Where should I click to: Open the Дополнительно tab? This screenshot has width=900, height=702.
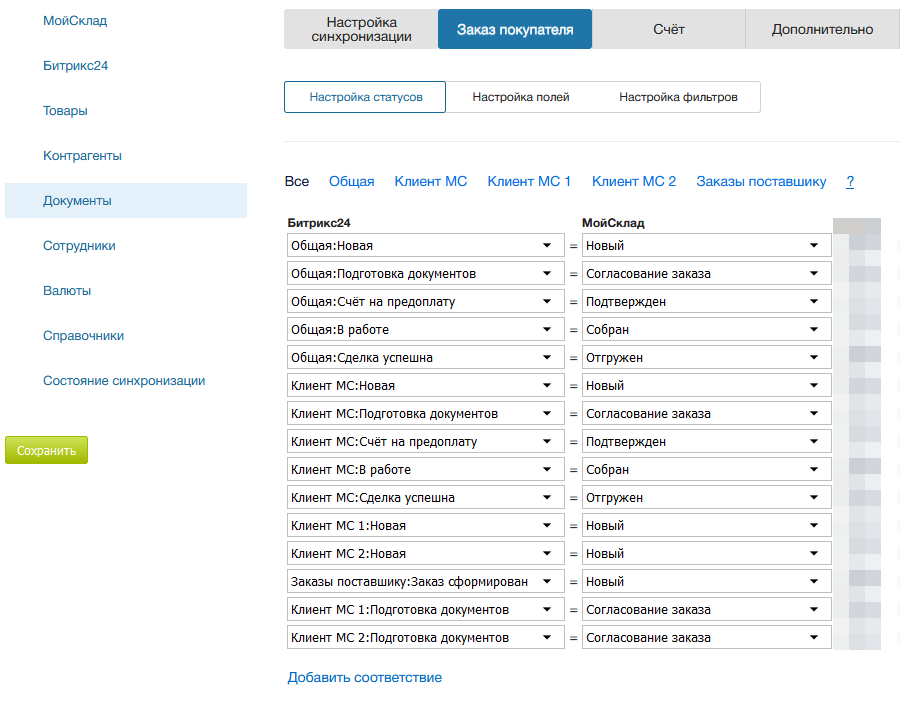tap(822, 30)
